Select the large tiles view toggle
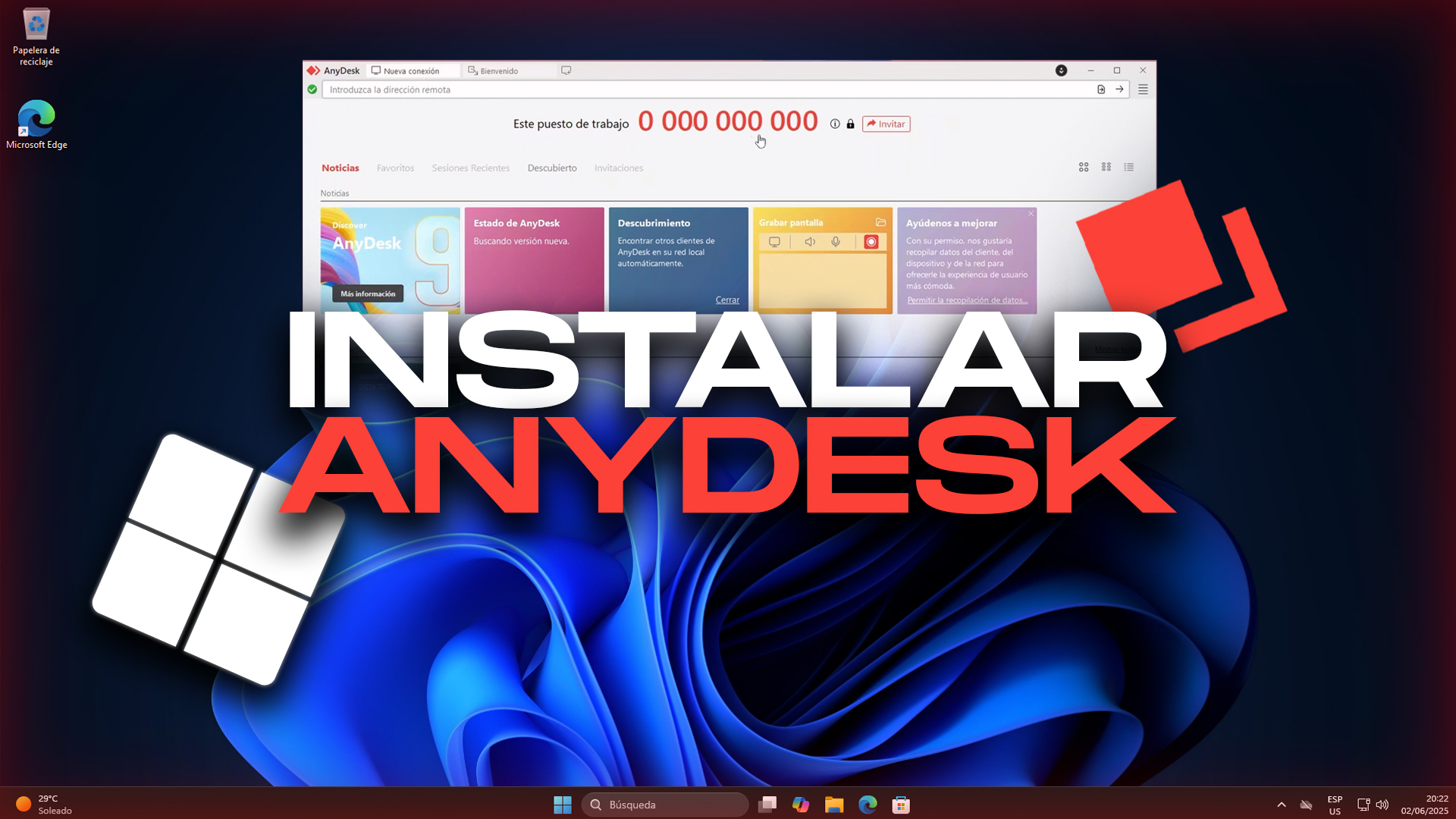Image resolution: width=1456 pixels, height=819 pixels. point(1084,167)
